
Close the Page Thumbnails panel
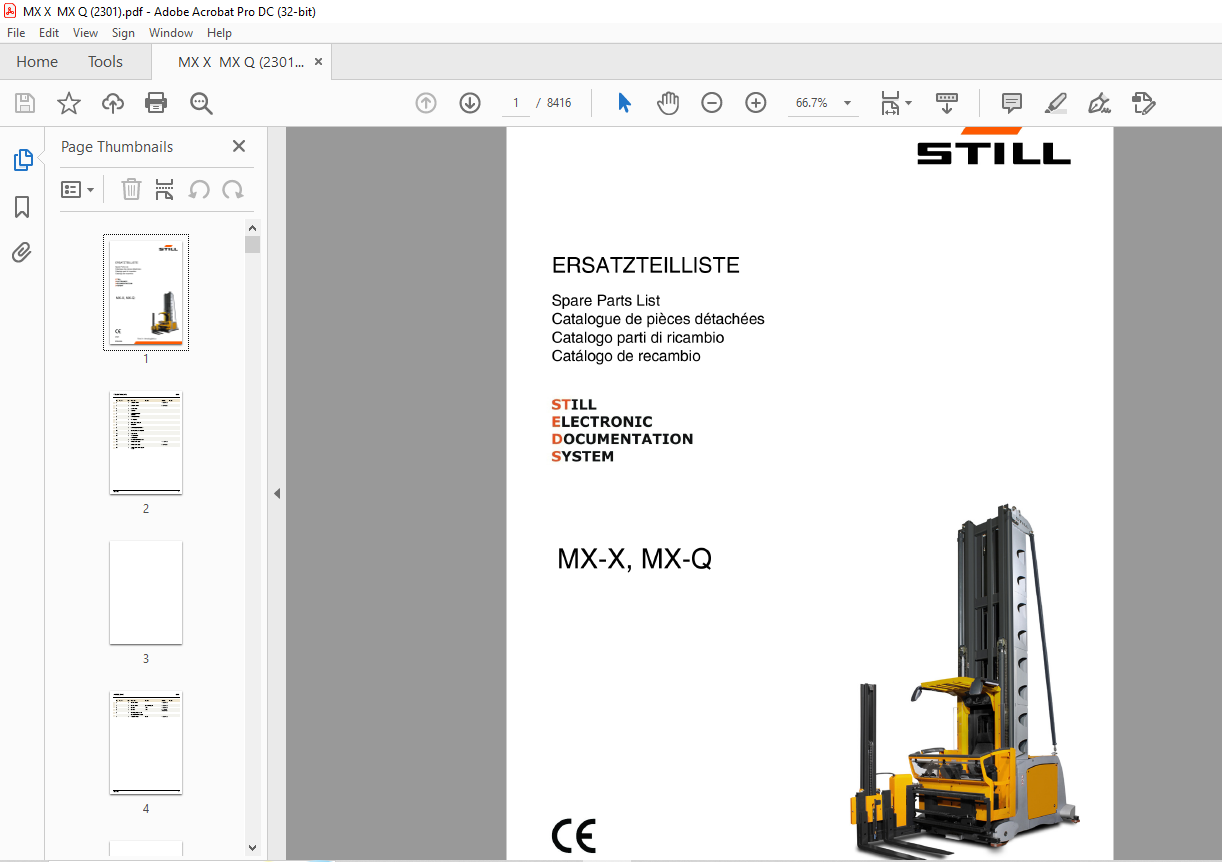tap(239, 146)
